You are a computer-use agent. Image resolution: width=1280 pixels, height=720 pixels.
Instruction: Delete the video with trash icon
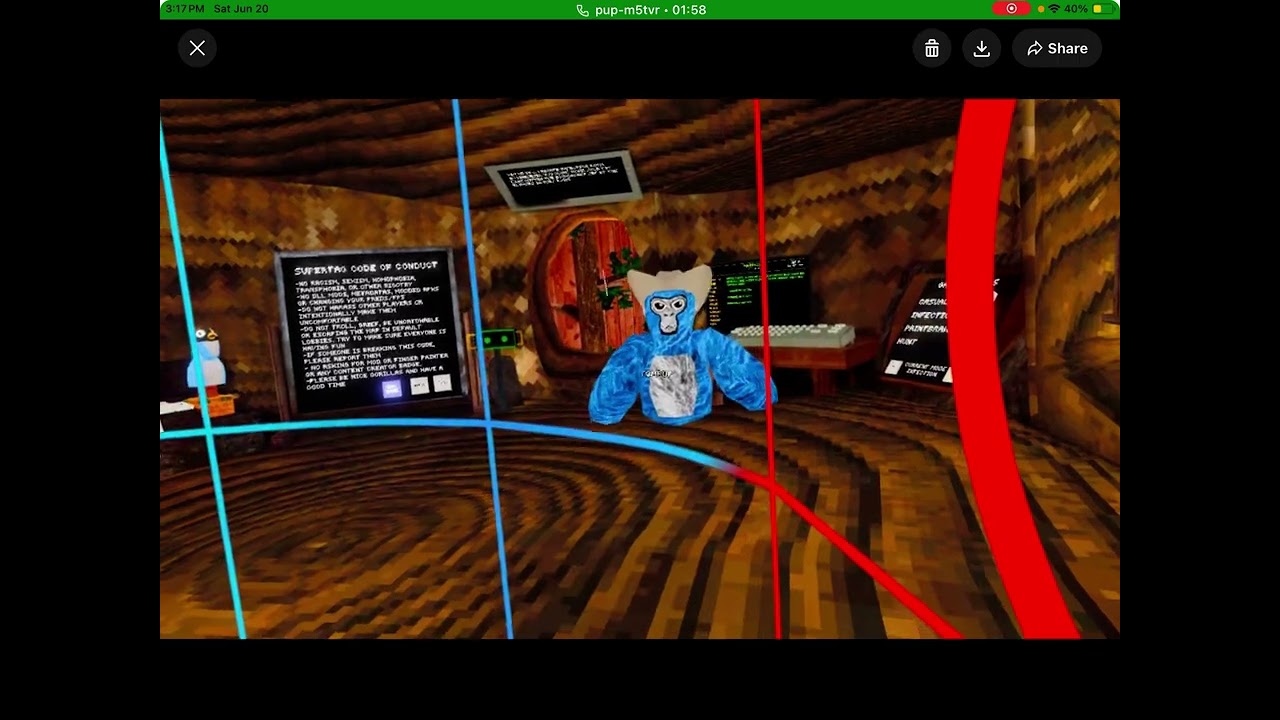932,48
